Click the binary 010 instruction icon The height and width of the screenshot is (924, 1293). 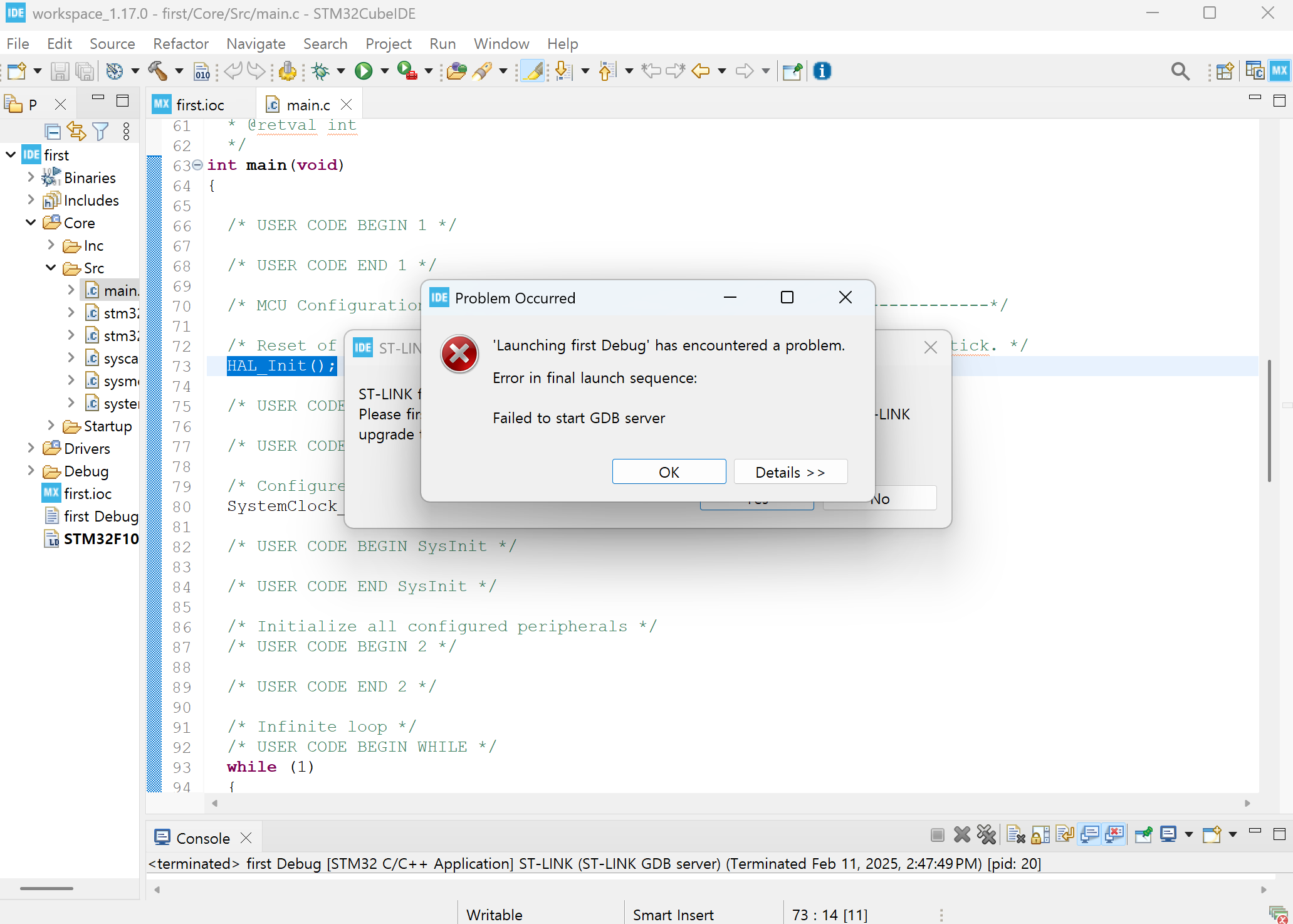pos(202,71)
